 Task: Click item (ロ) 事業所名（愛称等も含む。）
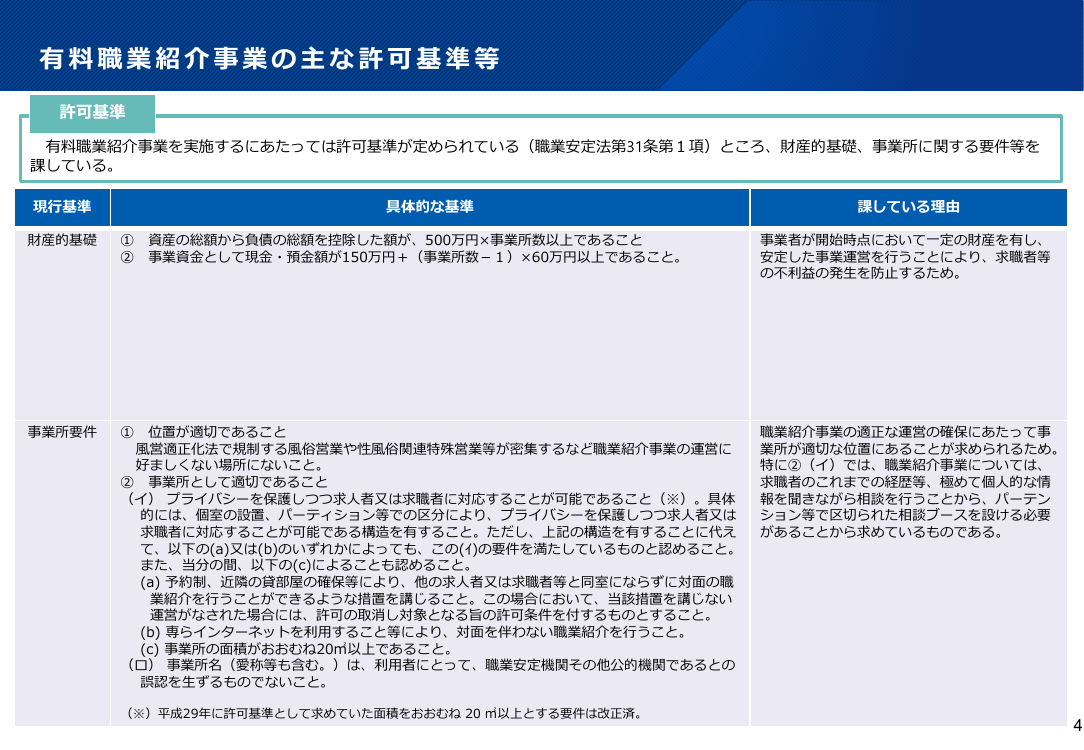click(x=431, y=673)
